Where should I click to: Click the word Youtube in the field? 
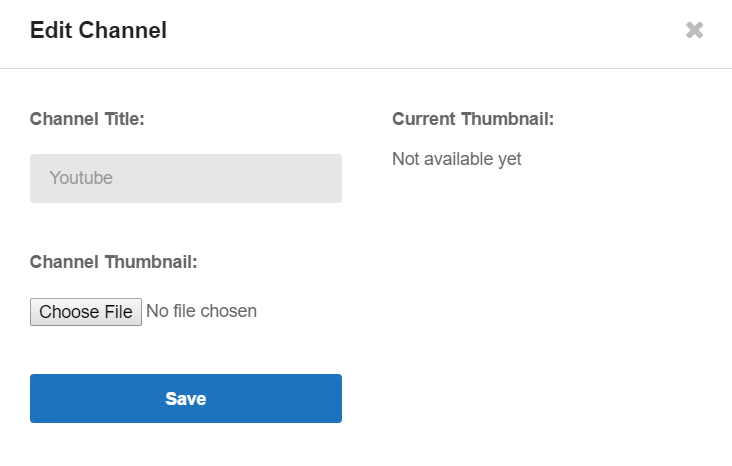pyautogui.click(x=81, y=178)
